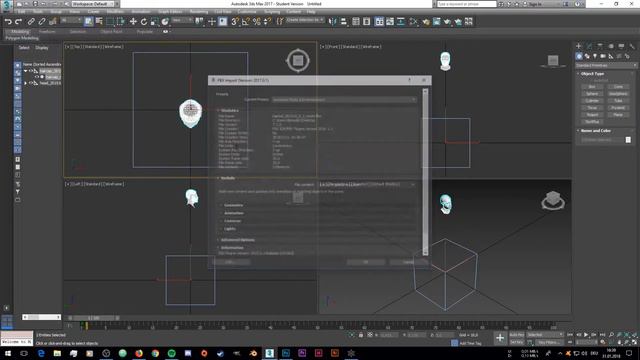The height and width of the screenshot is (360, 640).
Task: Open the Standard Primitives dropdown
Action: pos(606,65)
